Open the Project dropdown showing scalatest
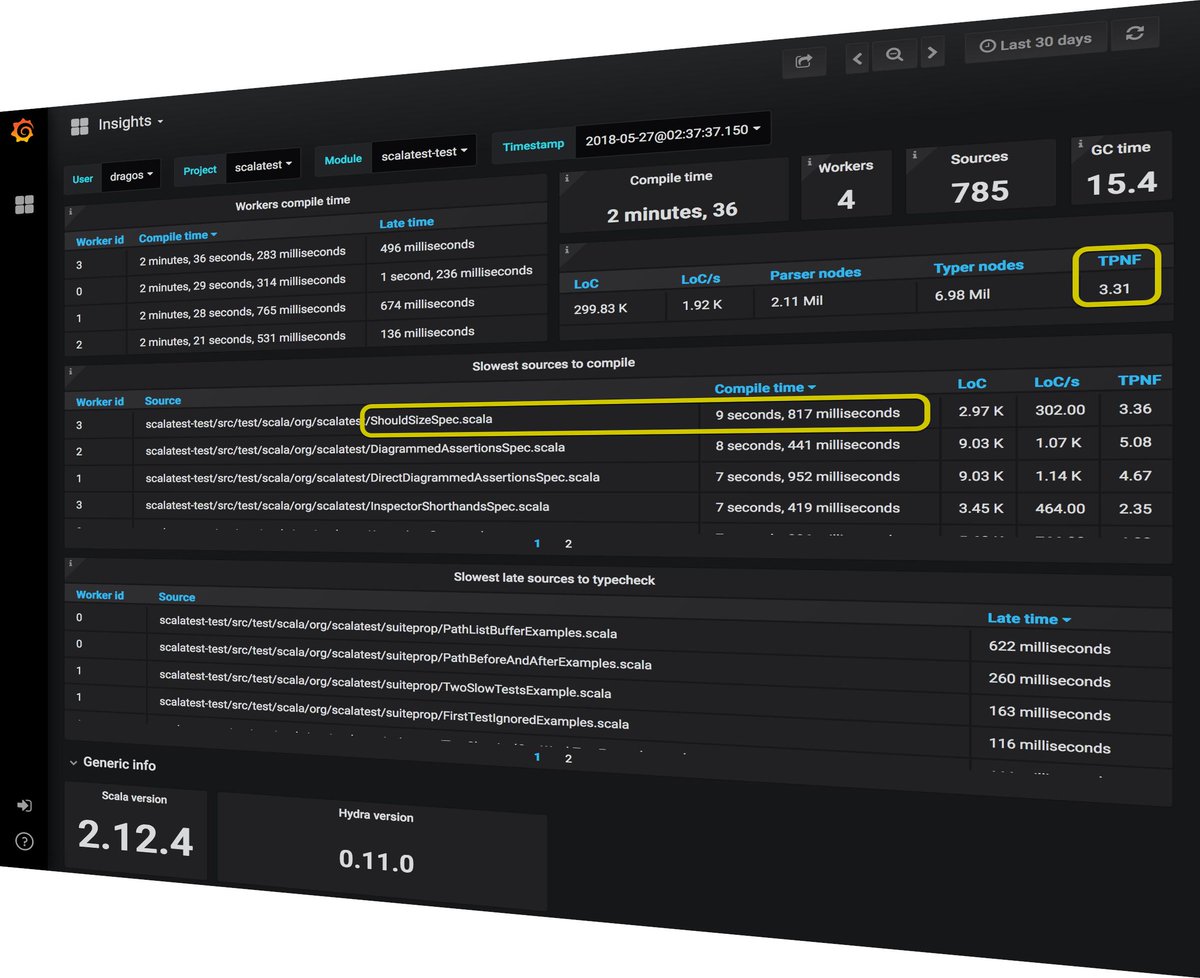This screenshot has height=978, width=1200. point(263,166)
